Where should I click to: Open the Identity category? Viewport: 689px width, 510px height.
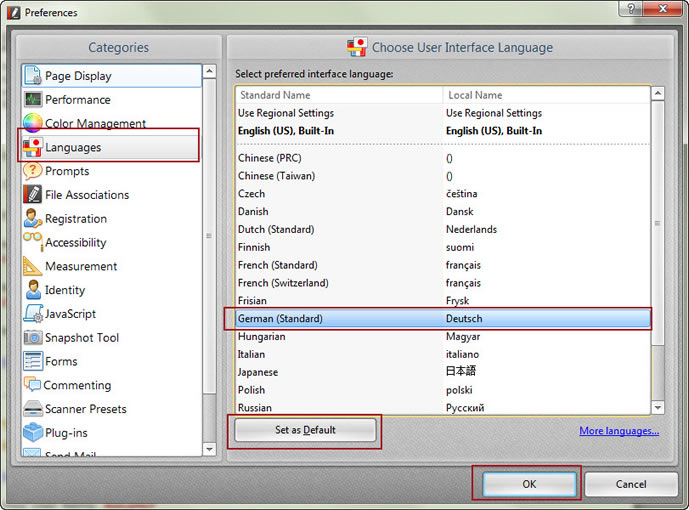tap(112, 289)
